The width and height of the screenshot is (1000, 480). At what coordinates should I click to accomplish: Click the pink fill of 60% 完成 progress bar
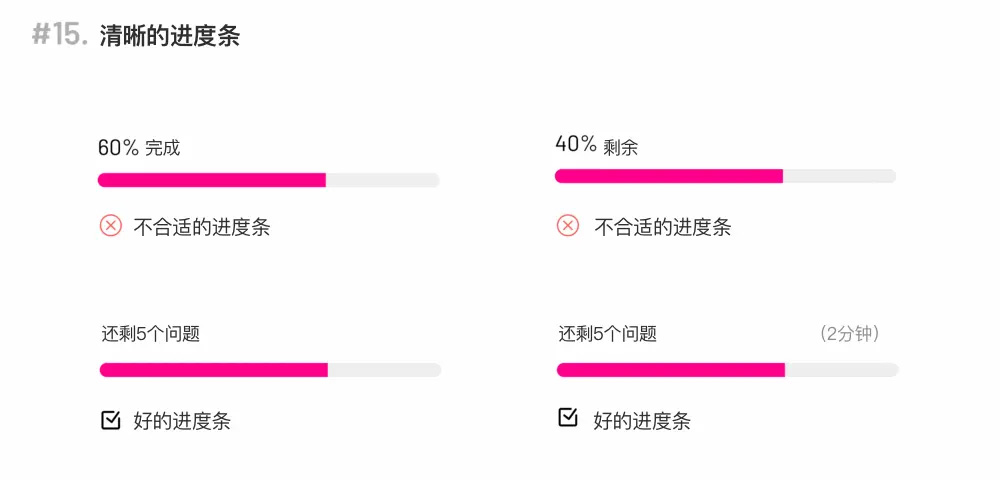212,180
